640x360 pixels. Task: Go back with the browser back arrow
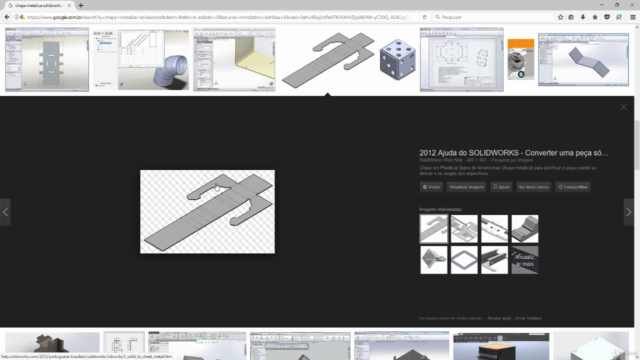coord(7,17)
